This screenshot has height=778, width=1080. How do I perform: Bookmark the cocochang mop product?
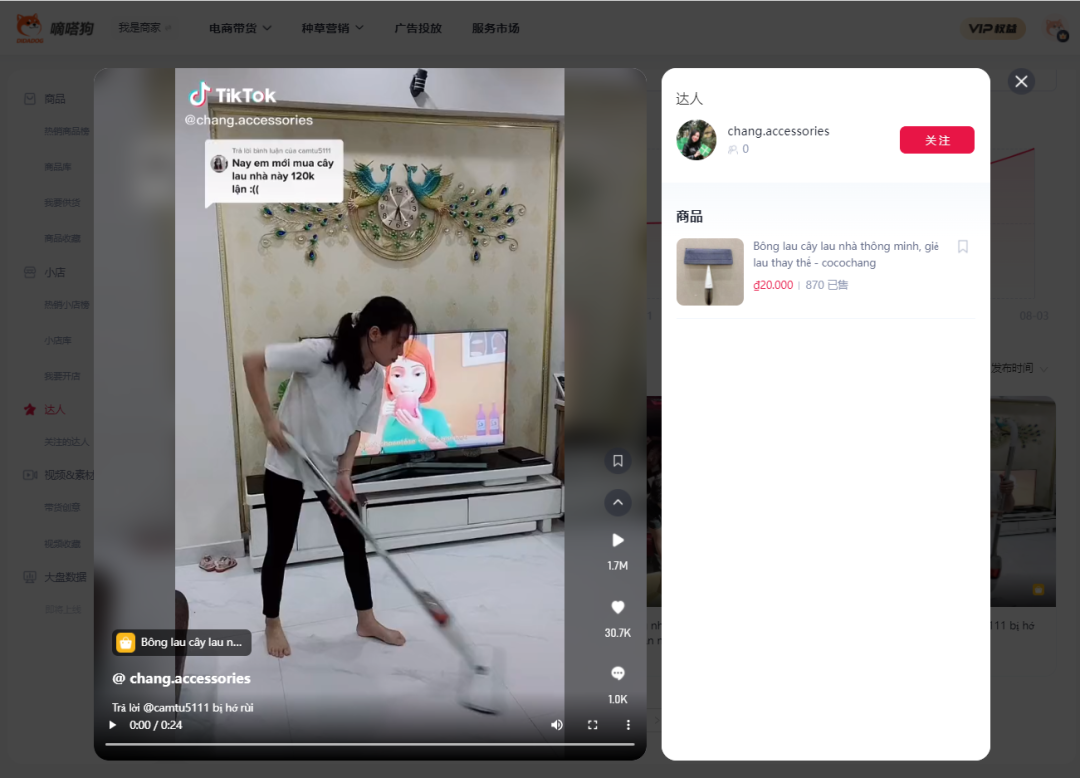coord(962,247)
